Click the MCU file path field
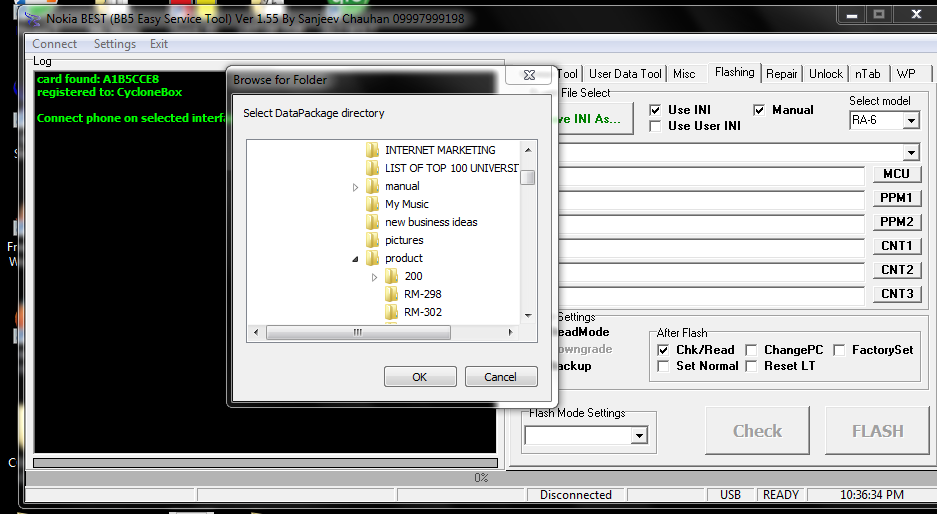This screenshot has height=514, width=937. tap(711, 176)
